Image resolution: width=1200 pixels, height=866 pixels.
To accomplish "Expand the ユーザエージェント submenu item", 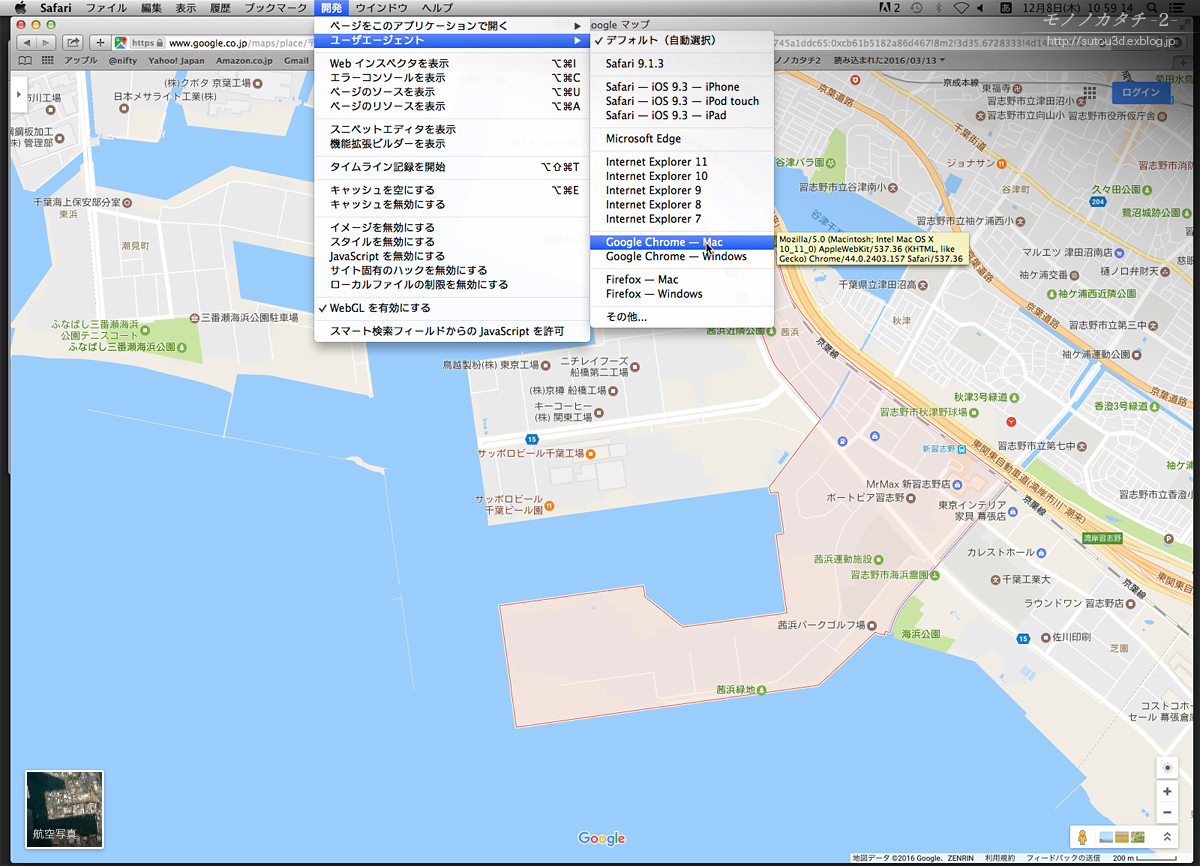I will (452, 40).
